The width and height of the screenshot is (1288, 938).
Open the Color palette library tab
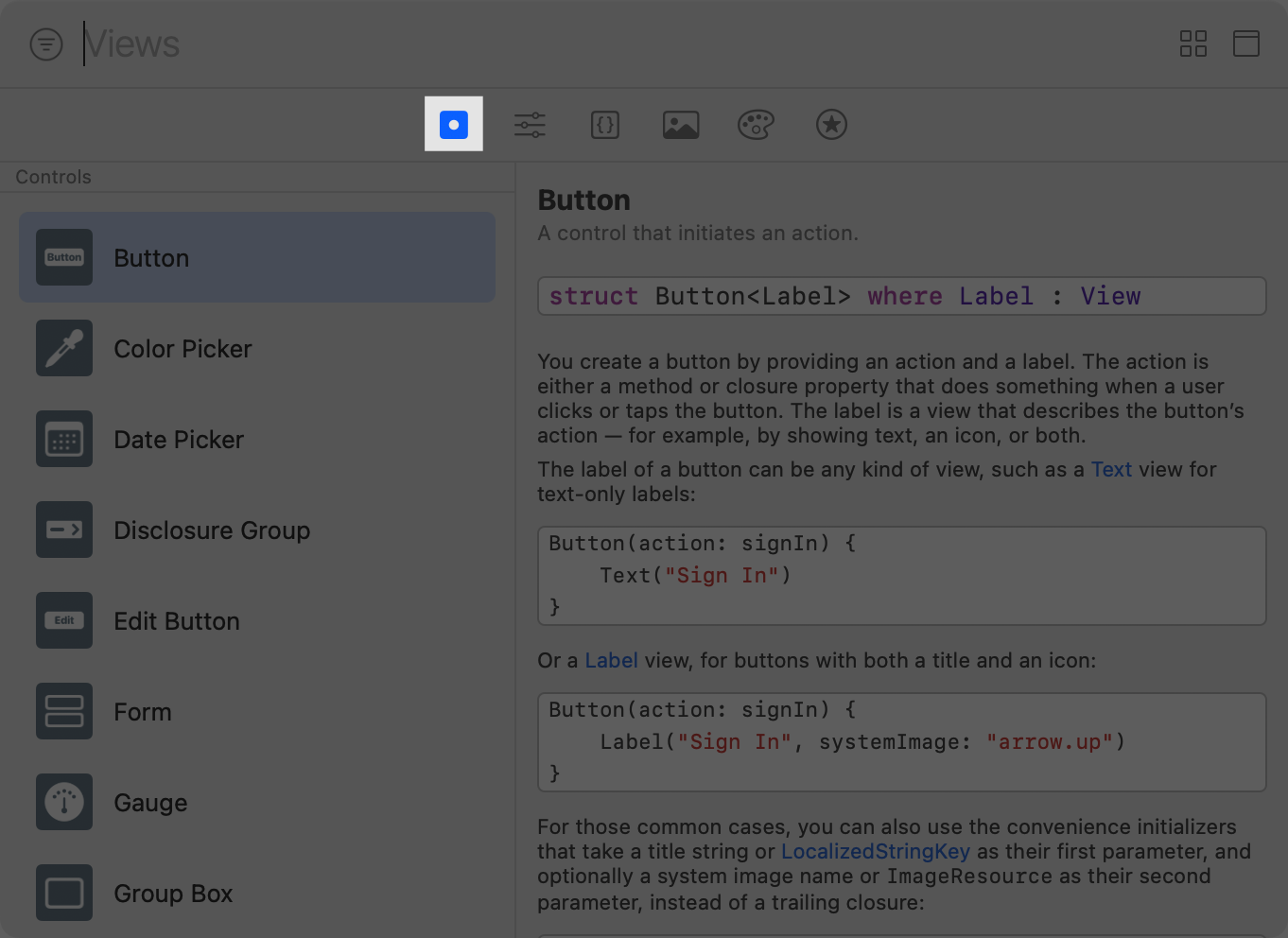756,124
